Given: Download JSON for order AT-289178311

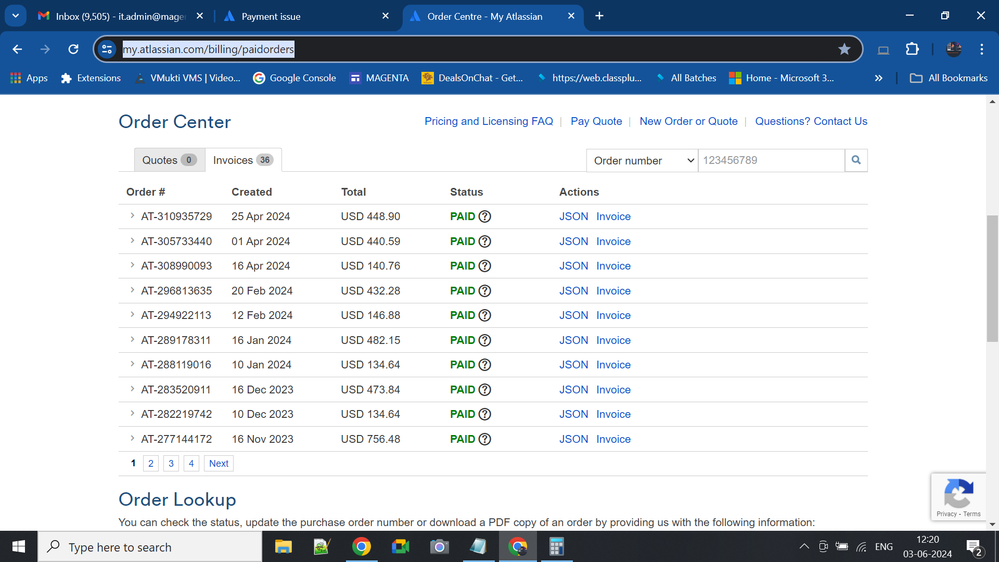Looking at the screenshot, I should [x=573, y=340].
